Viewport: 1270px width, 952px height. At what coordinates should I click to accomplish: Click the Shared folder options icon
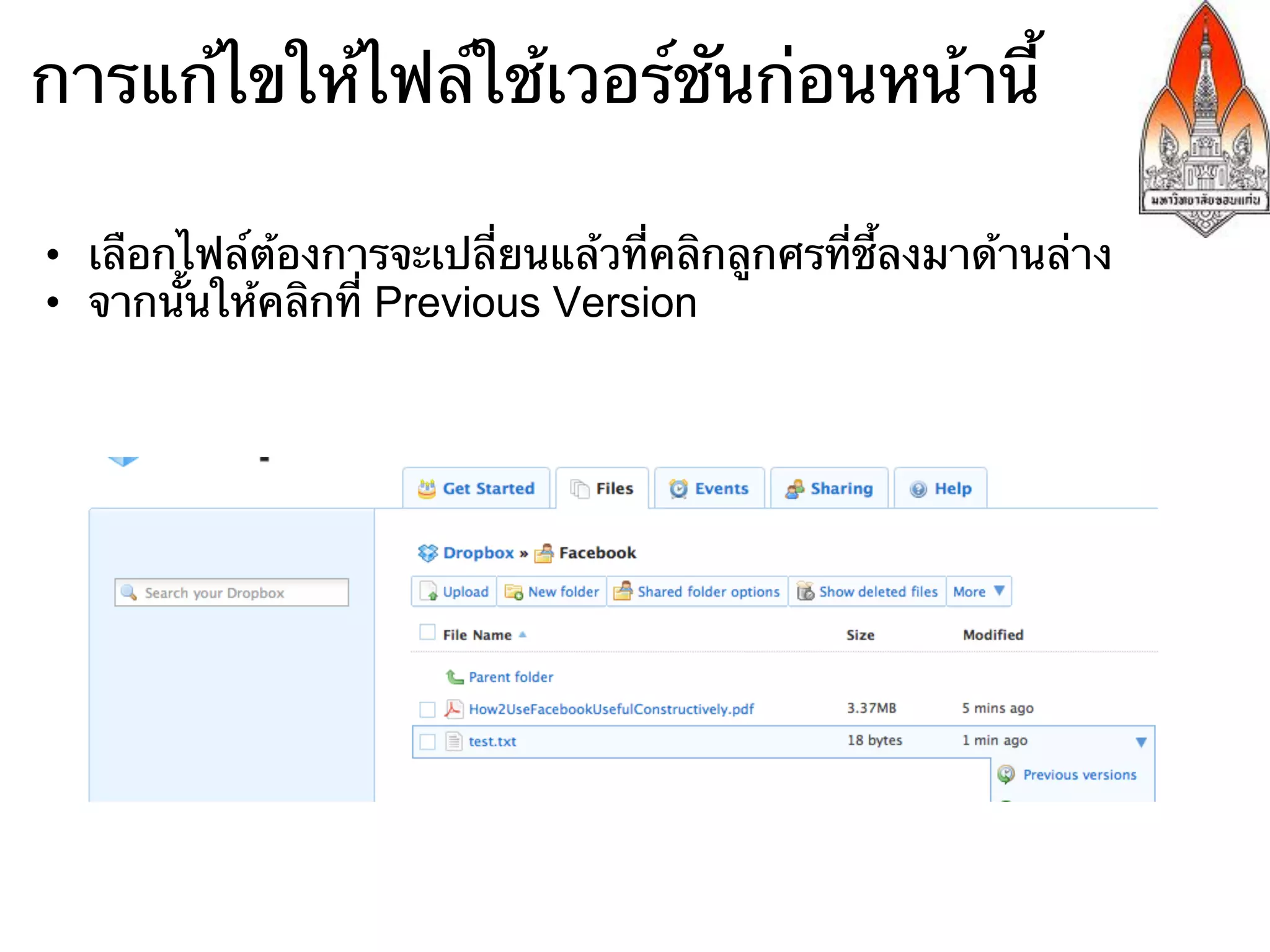(x=623, y=591)
